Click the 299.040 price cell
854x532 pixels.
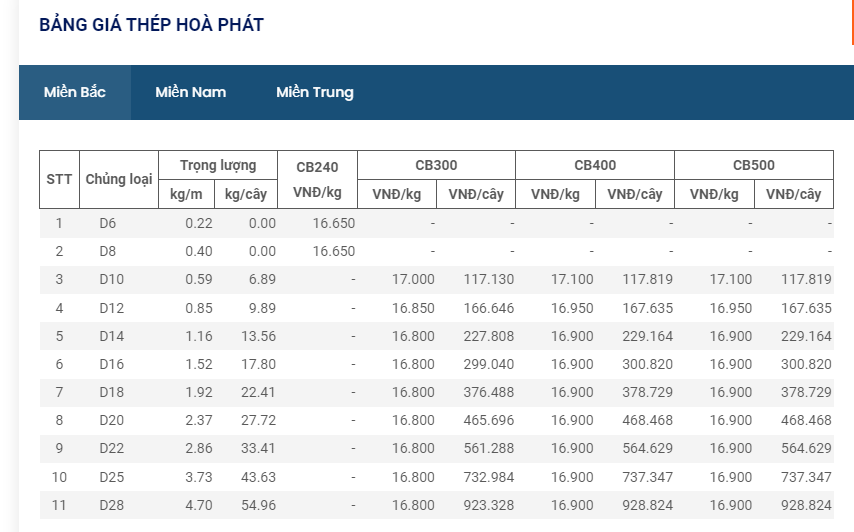[489, 364]
